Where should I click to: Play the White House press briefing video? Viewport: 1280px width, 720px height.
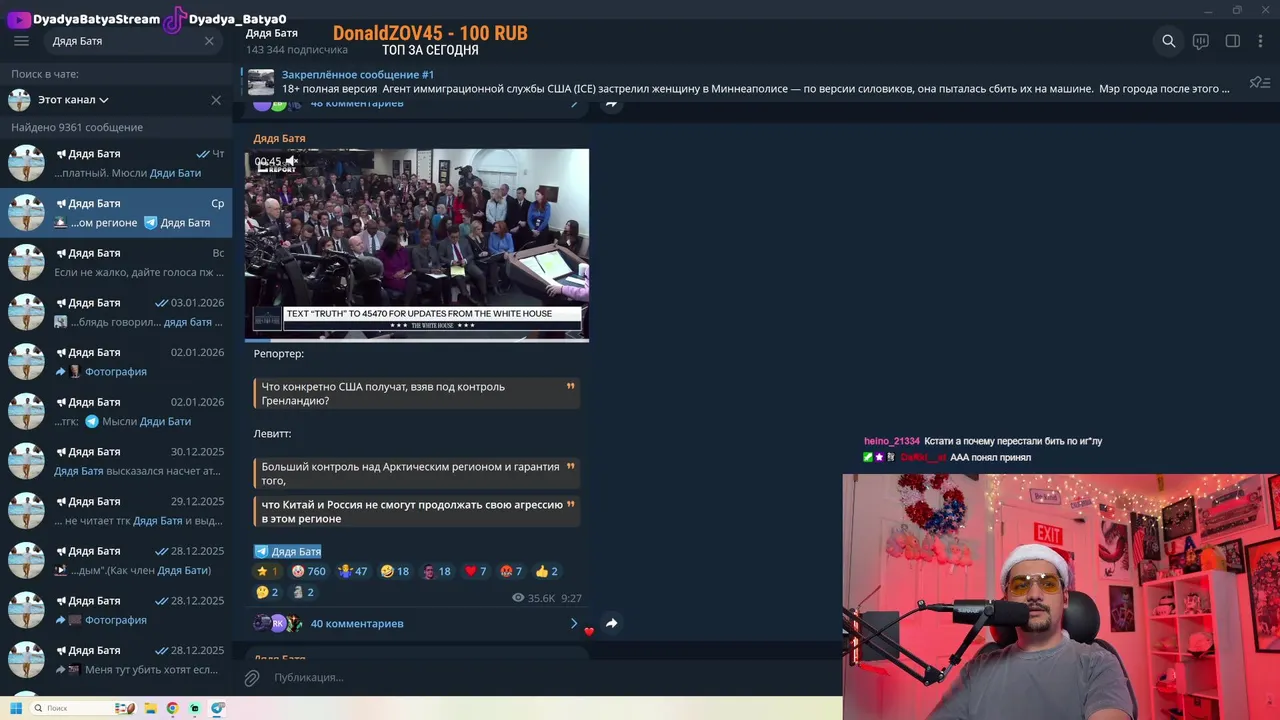[x=417, y=245]
